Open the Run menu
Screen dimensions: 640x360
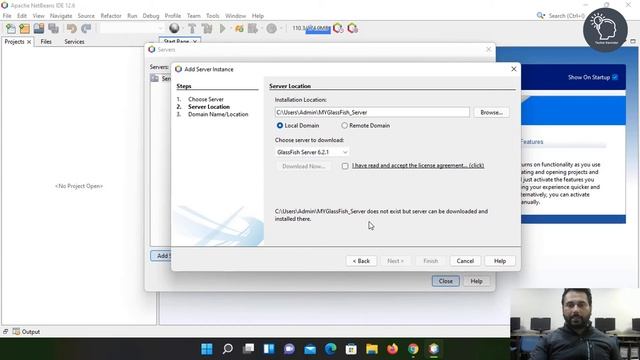coord(132,16)
